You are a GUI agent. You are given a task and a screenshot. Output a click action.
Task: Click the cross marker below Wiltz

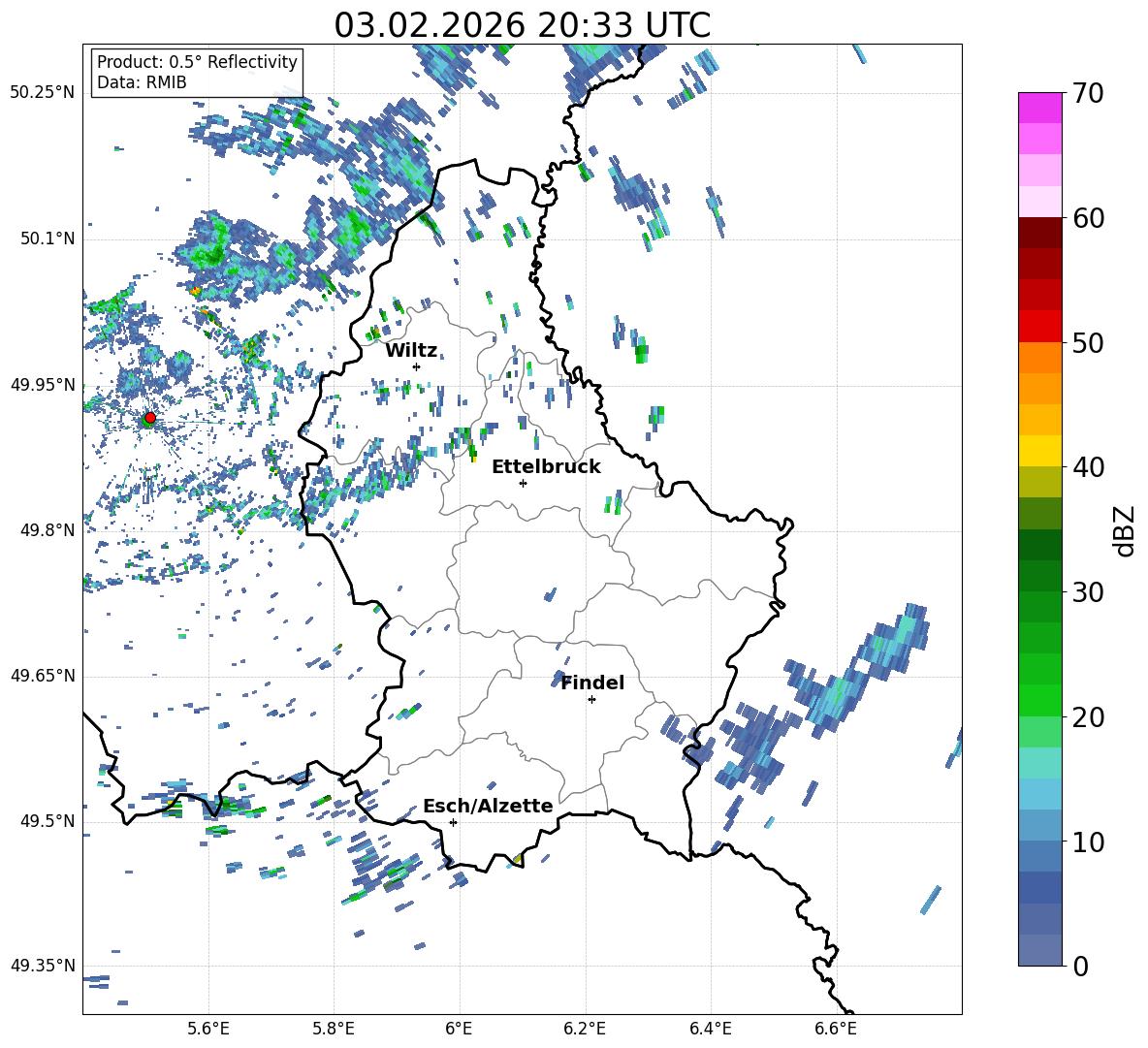point(417,366)
